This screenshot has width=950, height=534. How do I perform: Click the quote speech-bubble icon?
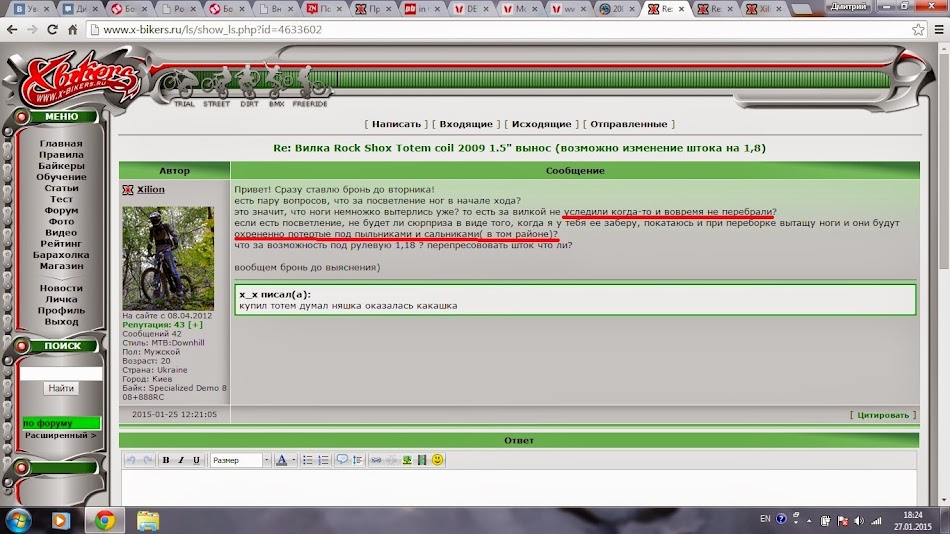pos(342,460)
